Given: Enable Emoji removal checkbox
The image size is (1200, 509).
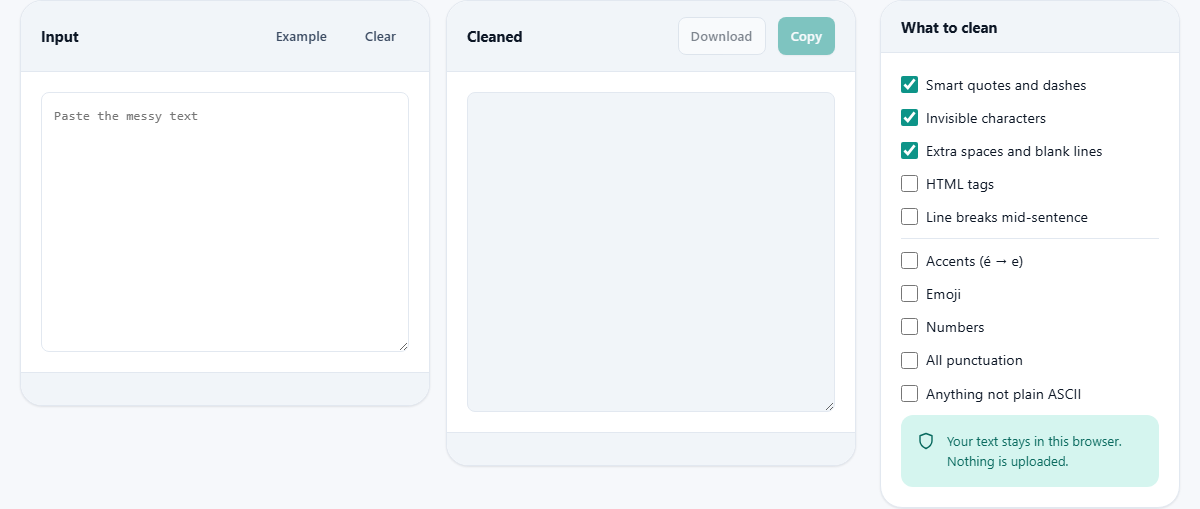Looking at the screenshot, I should click(x=910, y=294).
